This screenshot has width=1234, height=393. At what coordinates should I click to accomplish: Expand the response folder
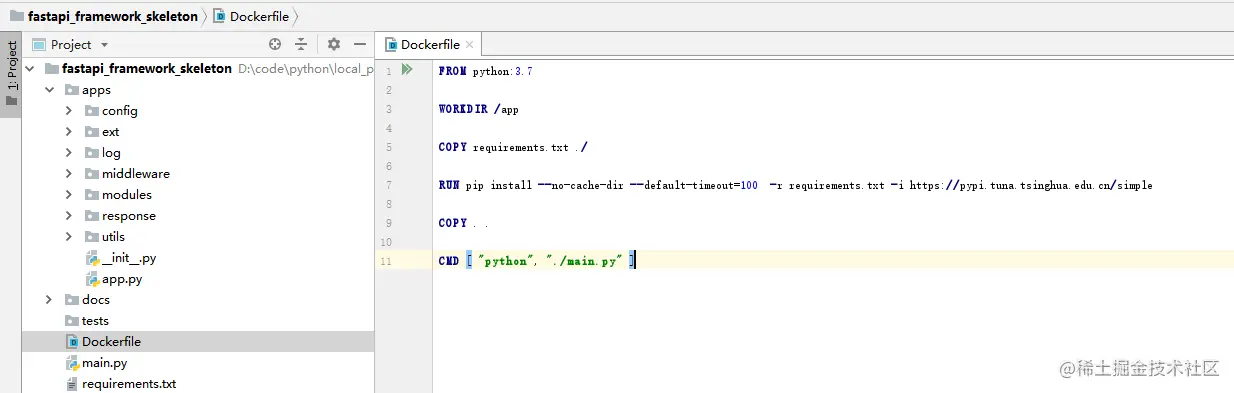[69, 216]
